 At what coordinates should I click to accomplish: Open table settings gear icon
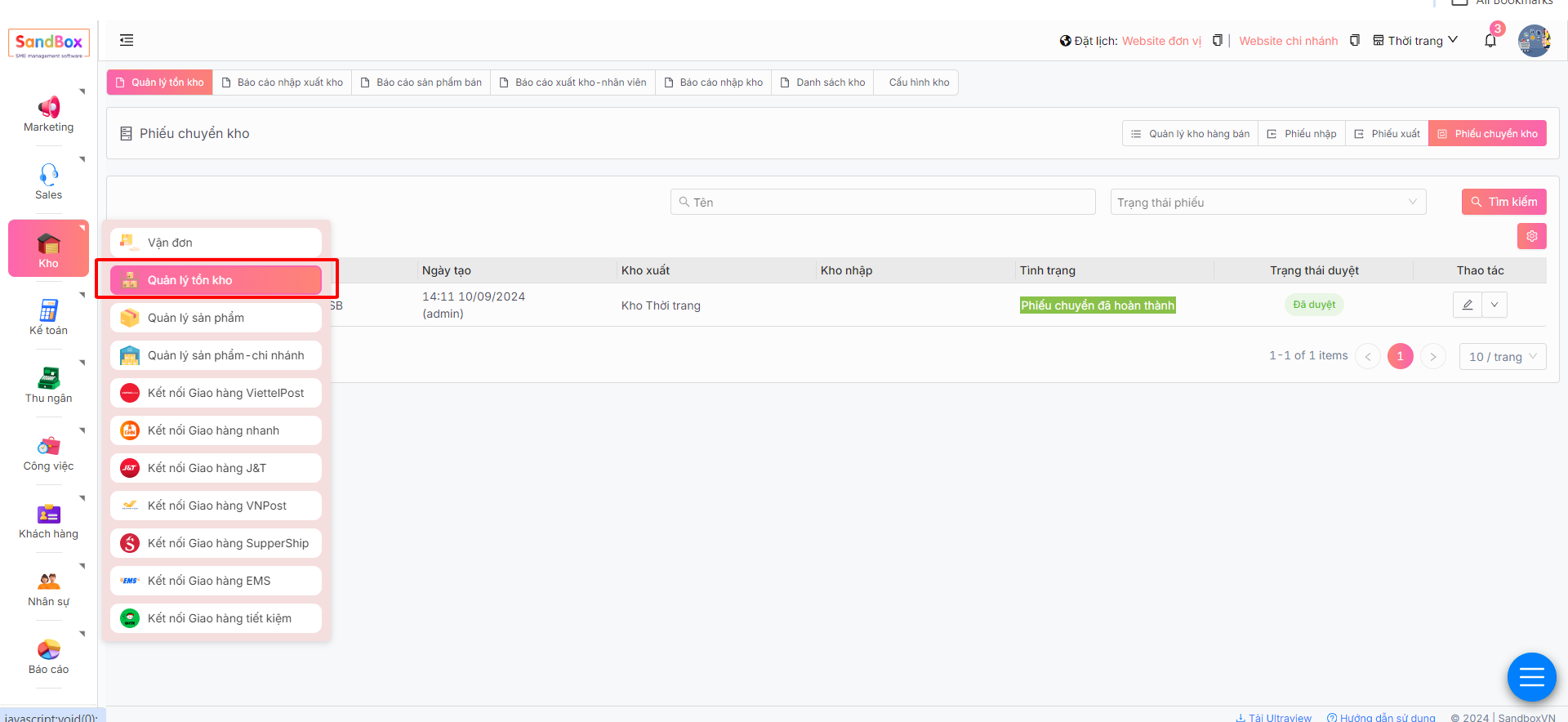(x=1531, y=236)
